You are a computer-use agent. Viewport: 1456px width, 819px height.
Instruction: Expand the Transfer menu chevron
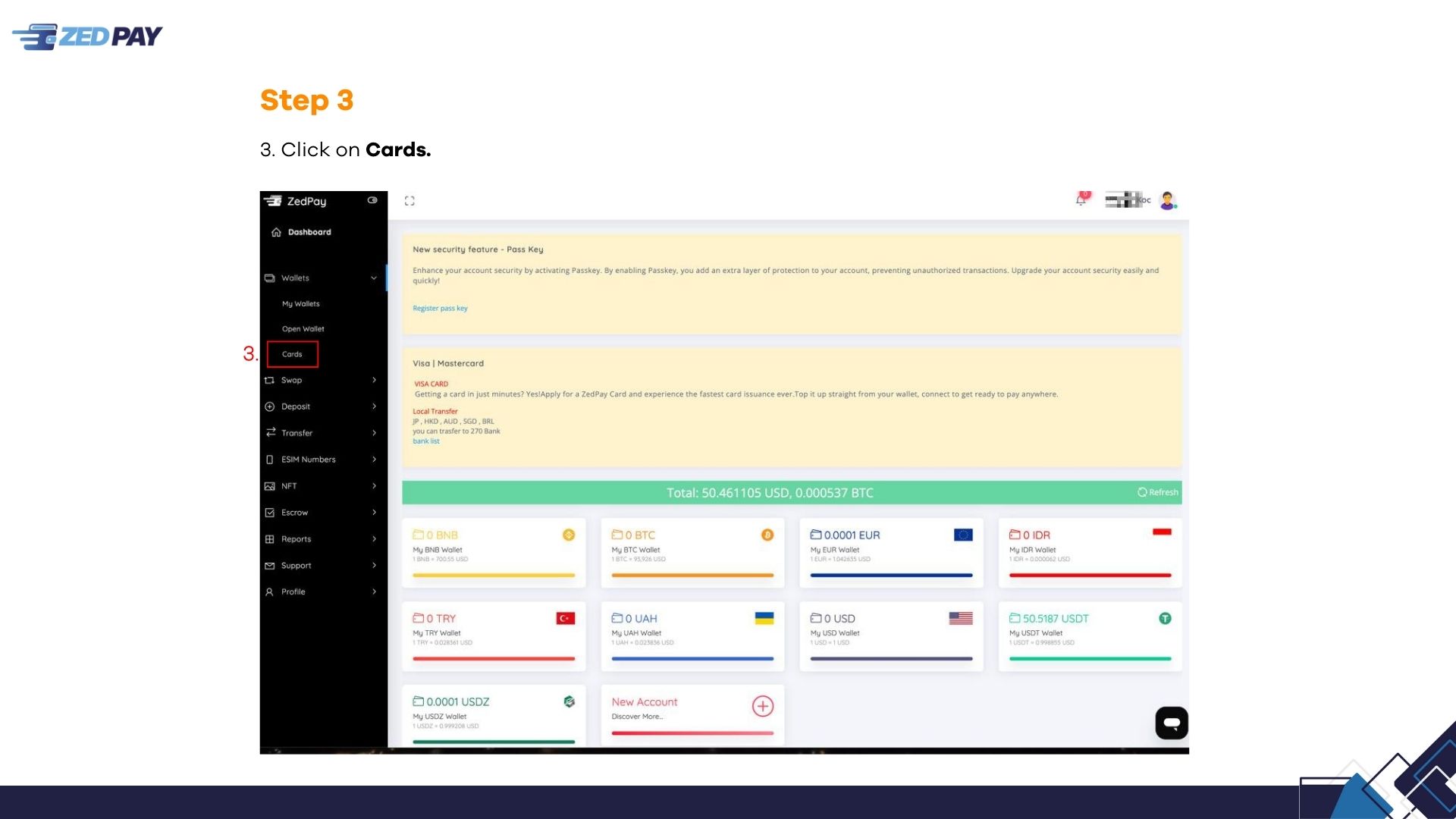pos(374,433)
